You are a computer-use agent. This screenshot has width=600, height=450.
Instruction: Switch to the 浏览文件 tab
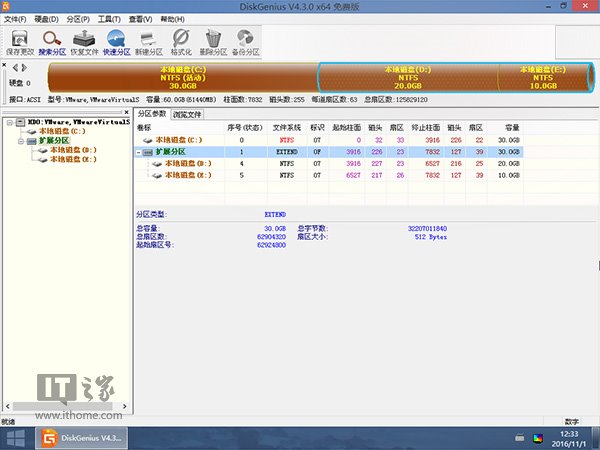coord(186,115)
